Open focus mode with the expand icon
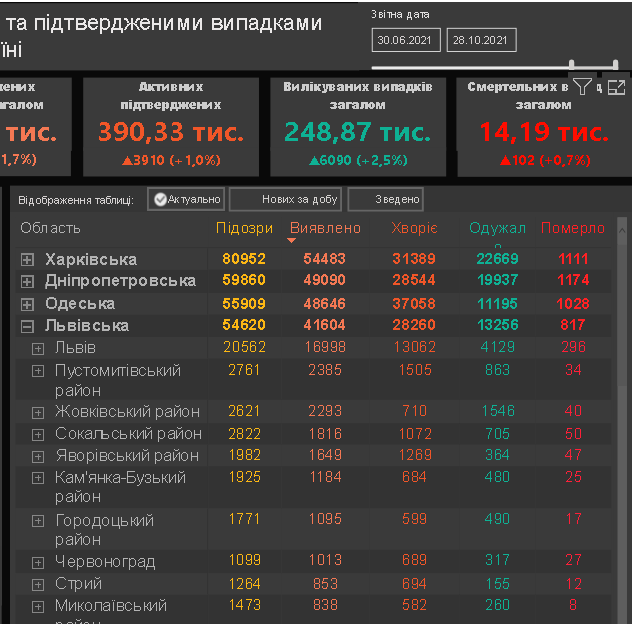 click(x=616, y=88)
